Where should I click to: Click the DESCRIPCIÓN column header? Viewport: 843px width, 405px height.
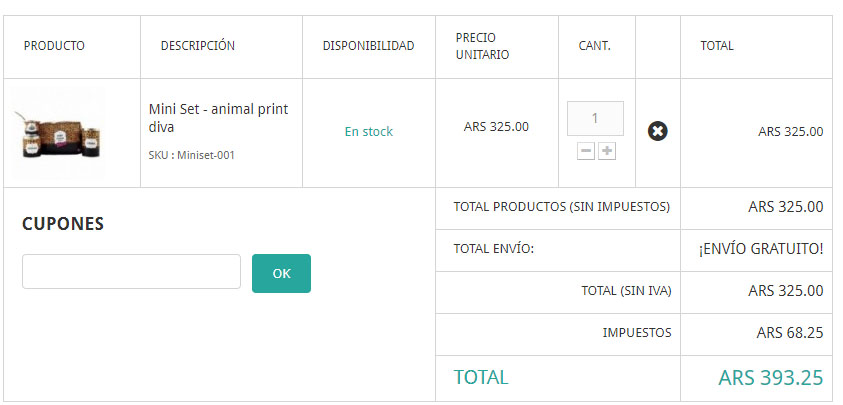pyautogui.click(x=198, y=46)
